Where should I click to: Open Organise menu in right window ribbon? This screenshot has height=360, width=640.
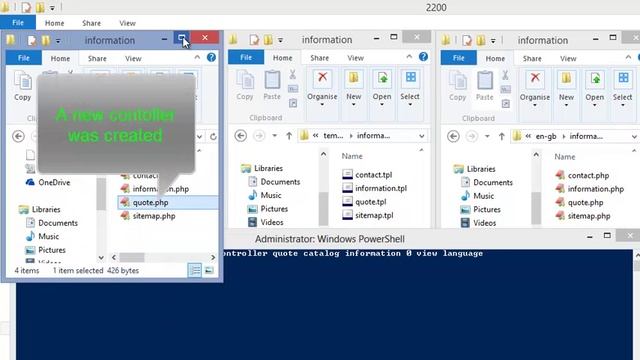tap(535, 89)
